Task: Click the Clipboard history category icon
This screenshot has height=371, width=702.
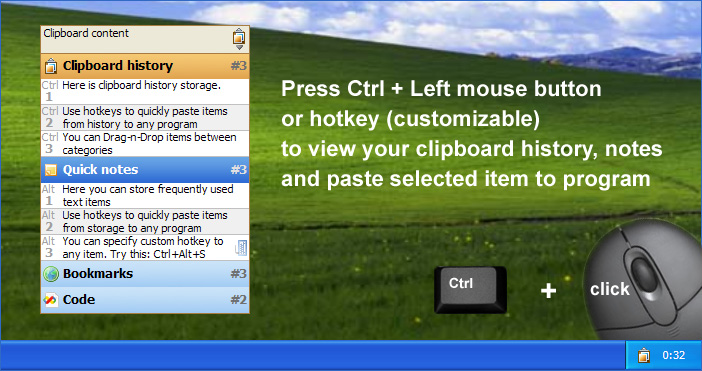Action: 51,66
